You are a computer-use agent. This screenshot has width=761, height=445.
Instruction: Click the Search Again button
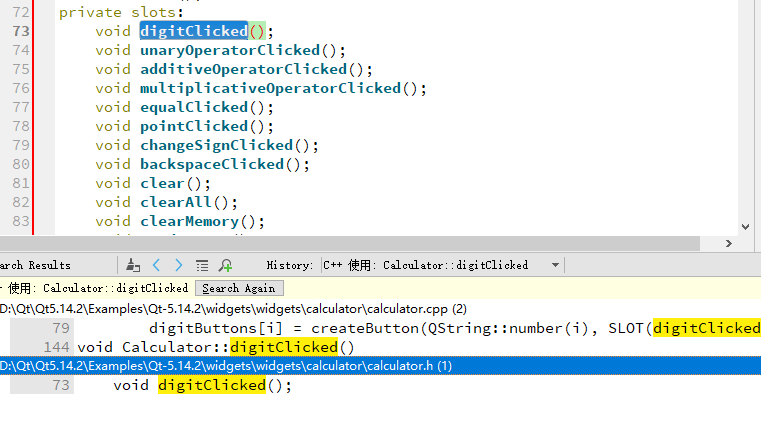(239, 288)
